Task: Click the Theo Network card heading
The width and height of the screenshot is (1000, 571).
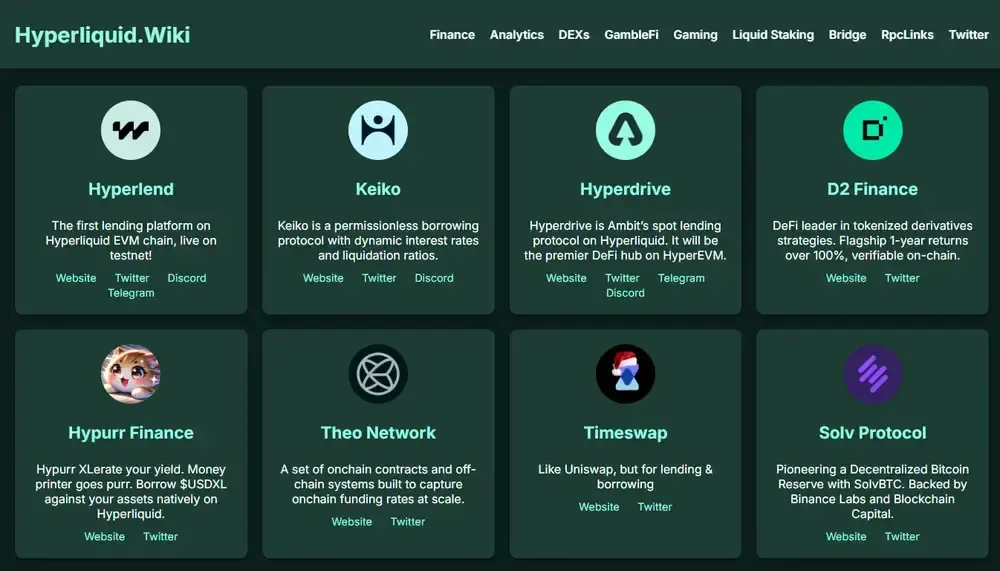Action: 378,433
